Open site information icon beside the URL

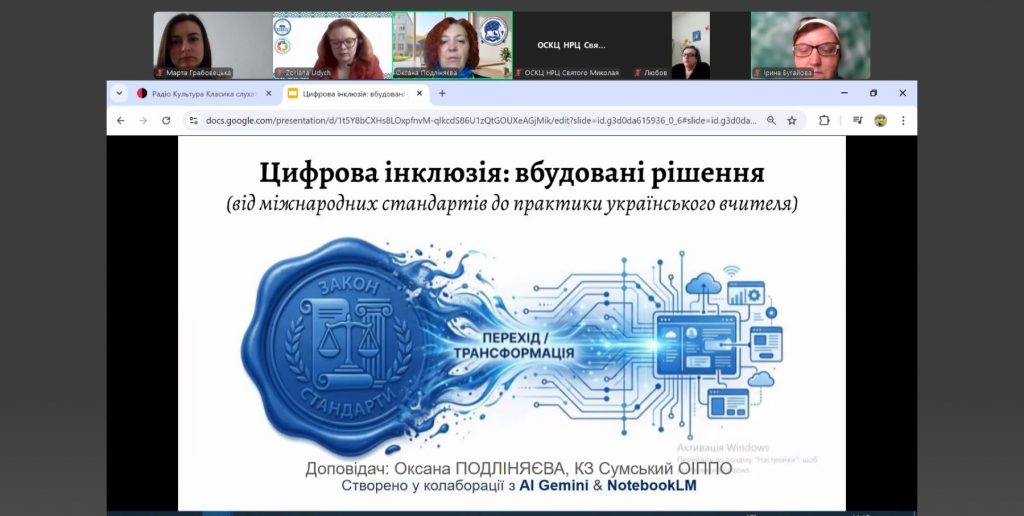coord(194,120)
